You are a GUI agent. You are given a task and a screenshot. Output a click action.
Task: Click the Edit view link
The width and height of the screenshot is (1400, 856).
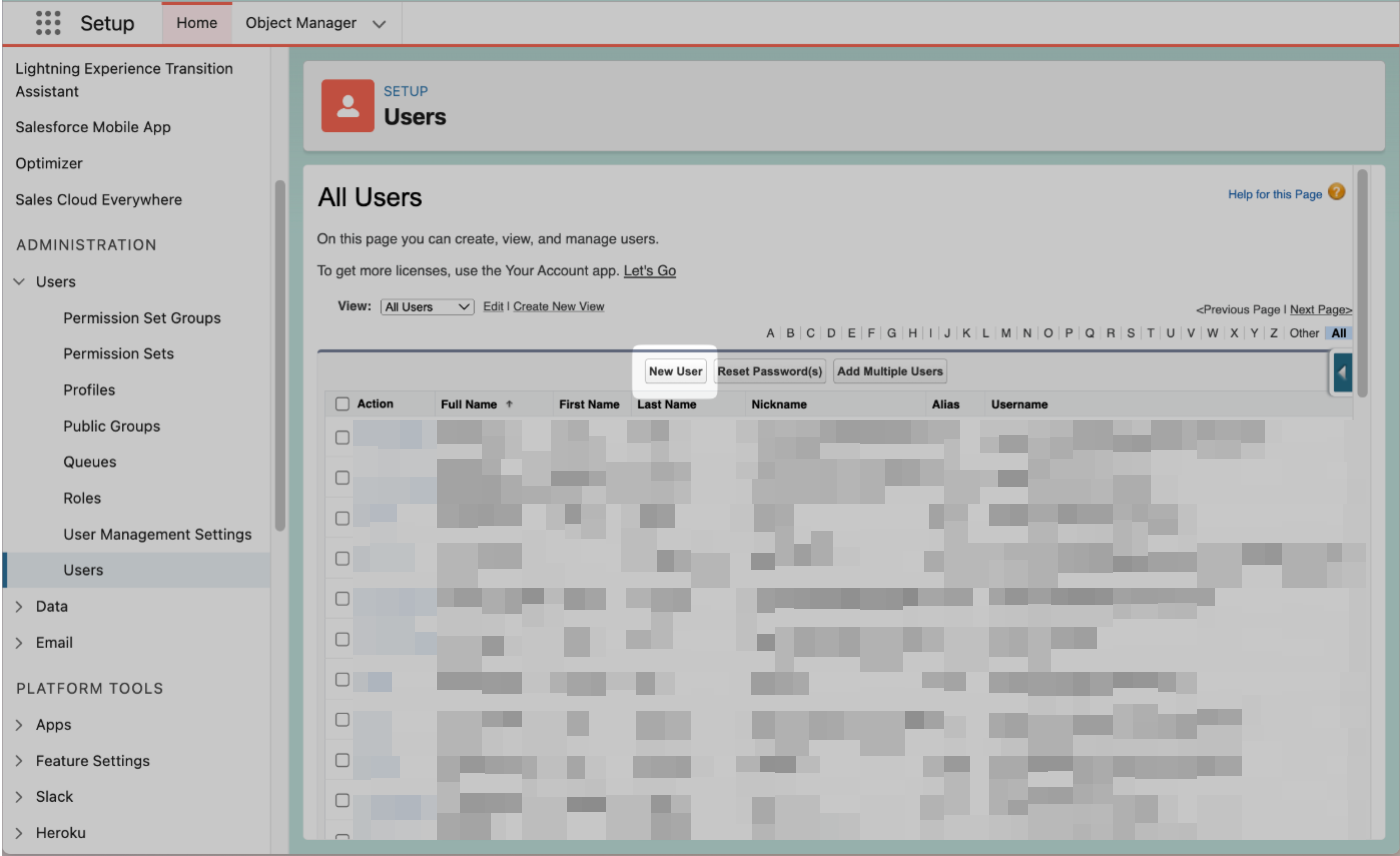493,307
